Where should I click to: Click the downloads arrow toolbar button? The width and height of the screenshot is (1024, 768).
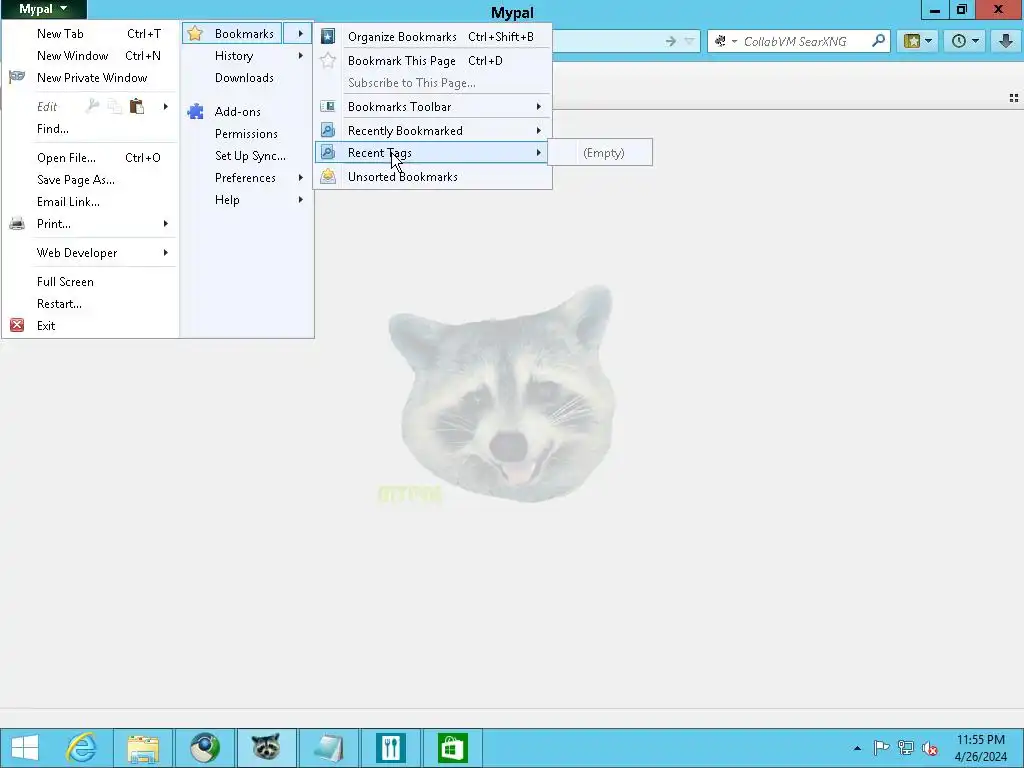tap(1006, 41)
